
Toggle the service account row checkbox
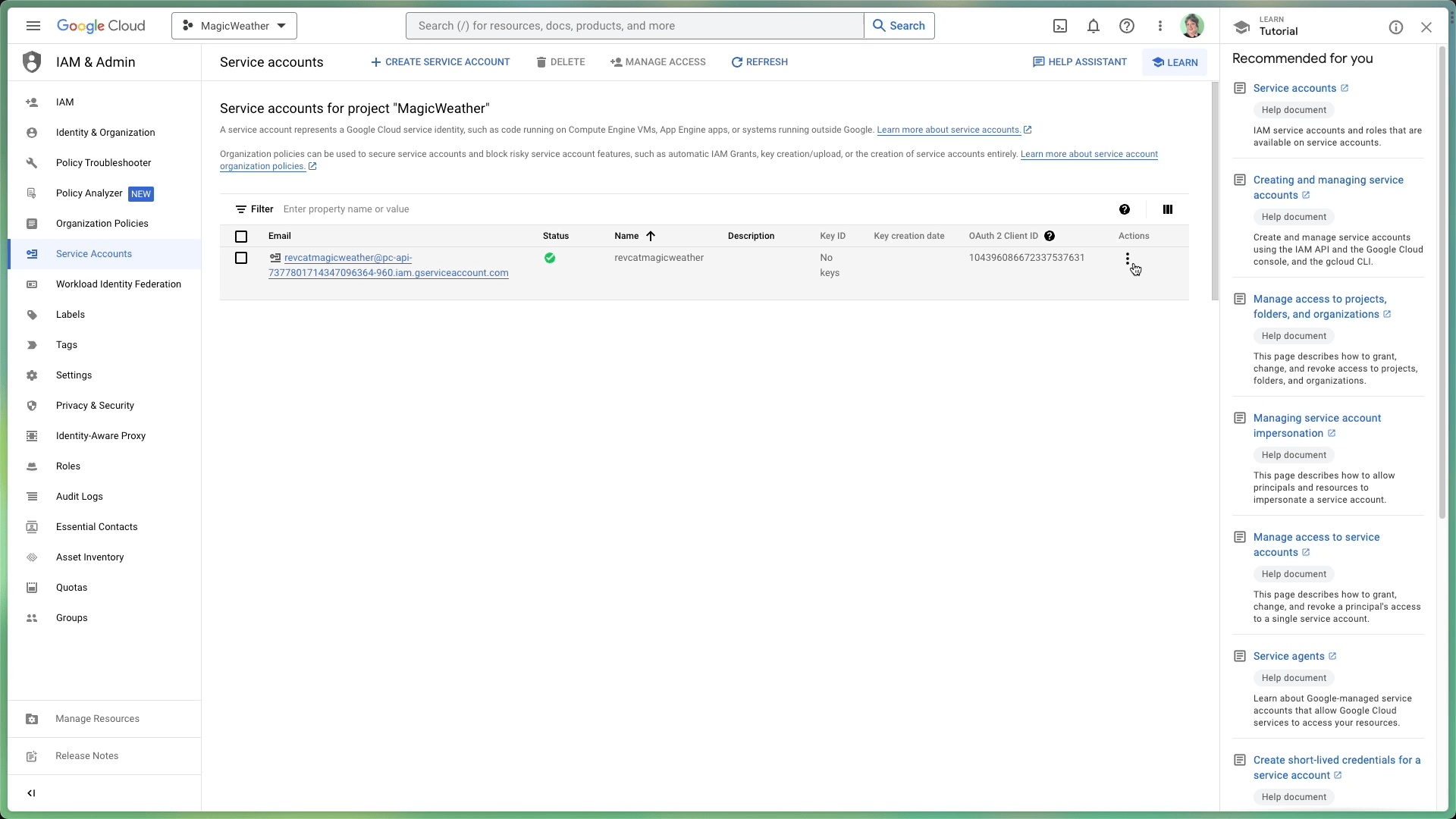point(241,258)
